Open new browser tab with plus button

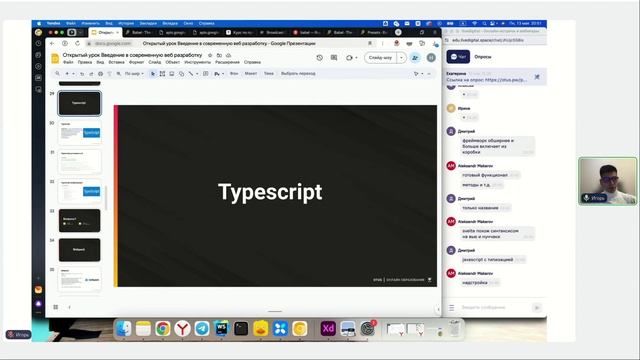(398, 32)
